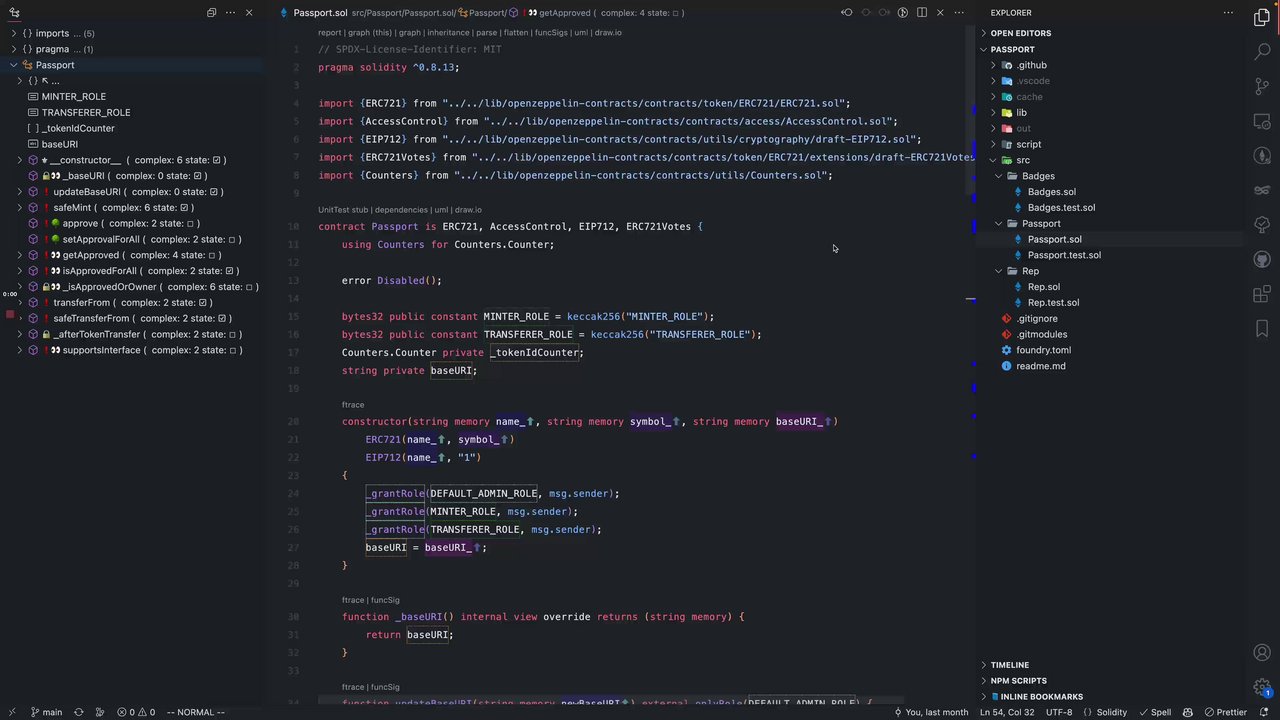The image size is (1280, 720).
Task: Open the errors and warnings status indicator
Action: [136, 712]
